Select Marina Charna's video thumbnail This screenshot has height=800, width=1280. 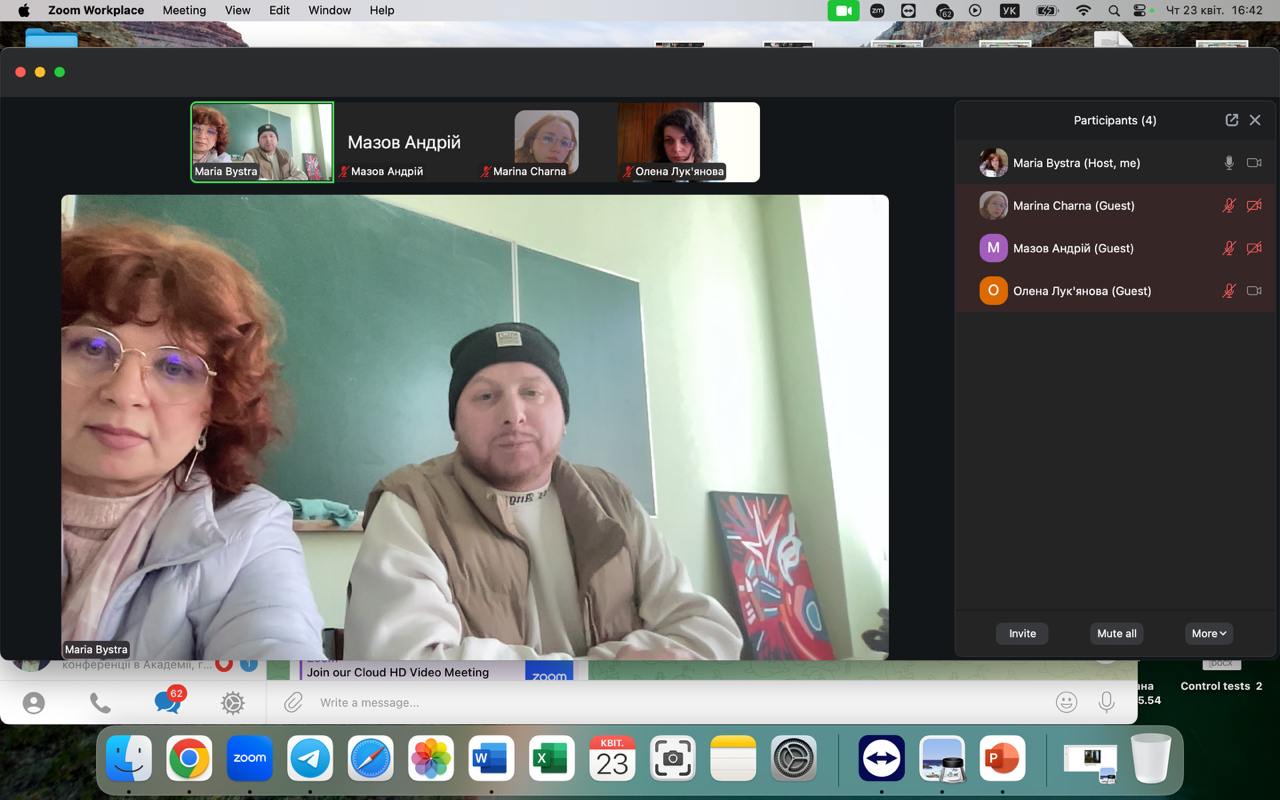pyautogui.click(x=546, y=141)
